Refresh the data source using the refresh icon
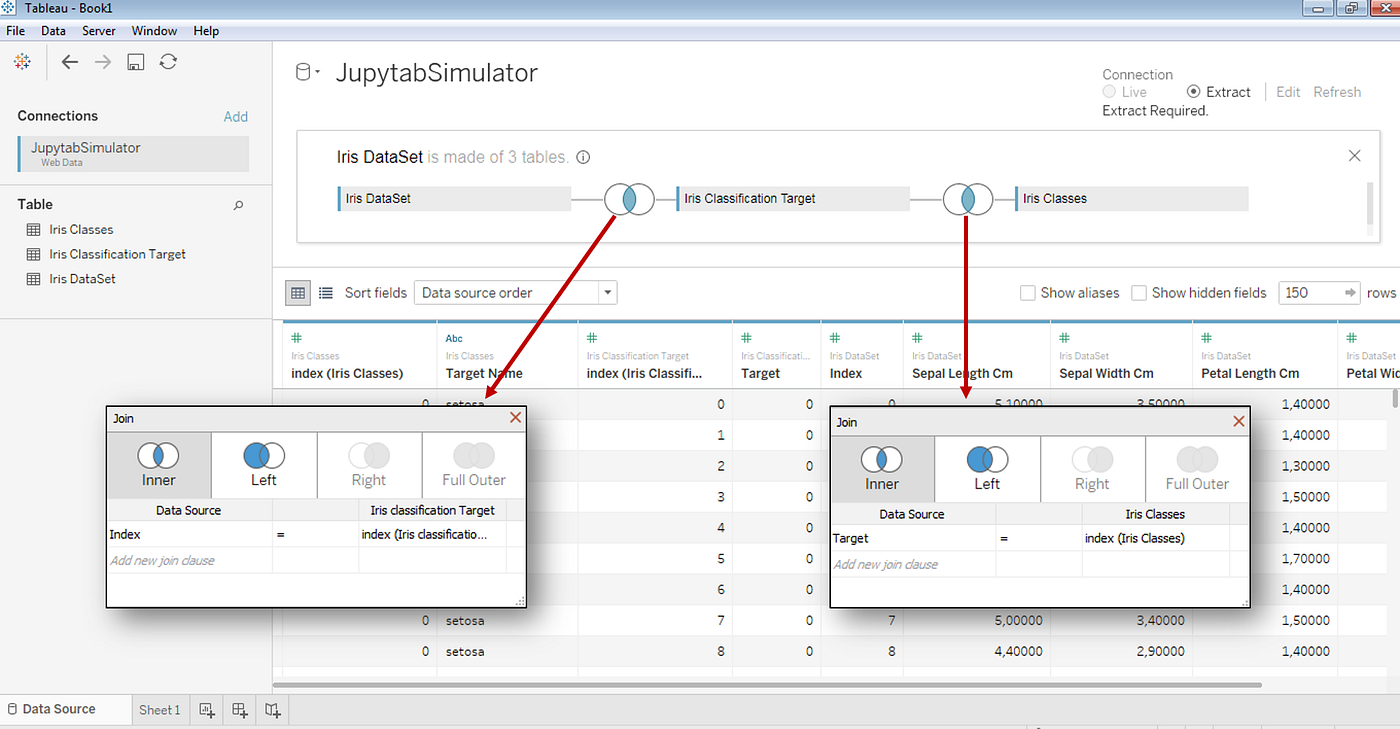This screenshot has height=729, width=1400. pos(168,61)
